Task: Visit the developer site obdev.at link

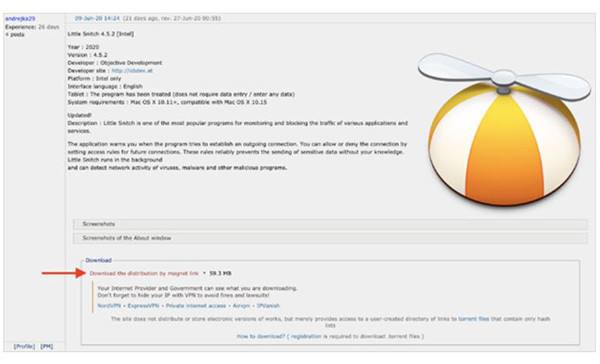Action: click(x=132, y=70)
